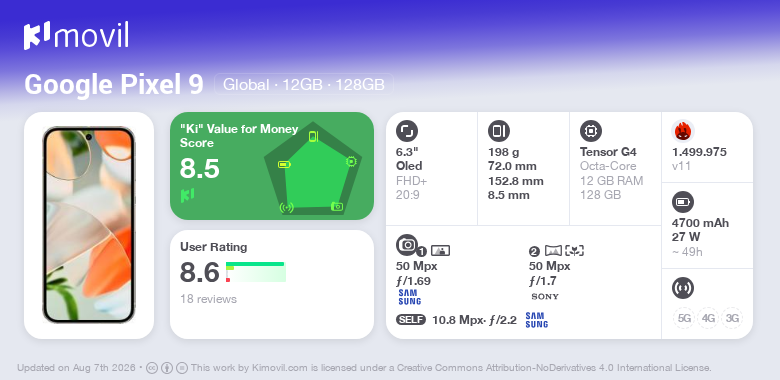Click the Google Pixel 9 title
780x380 pixels.
114,84
